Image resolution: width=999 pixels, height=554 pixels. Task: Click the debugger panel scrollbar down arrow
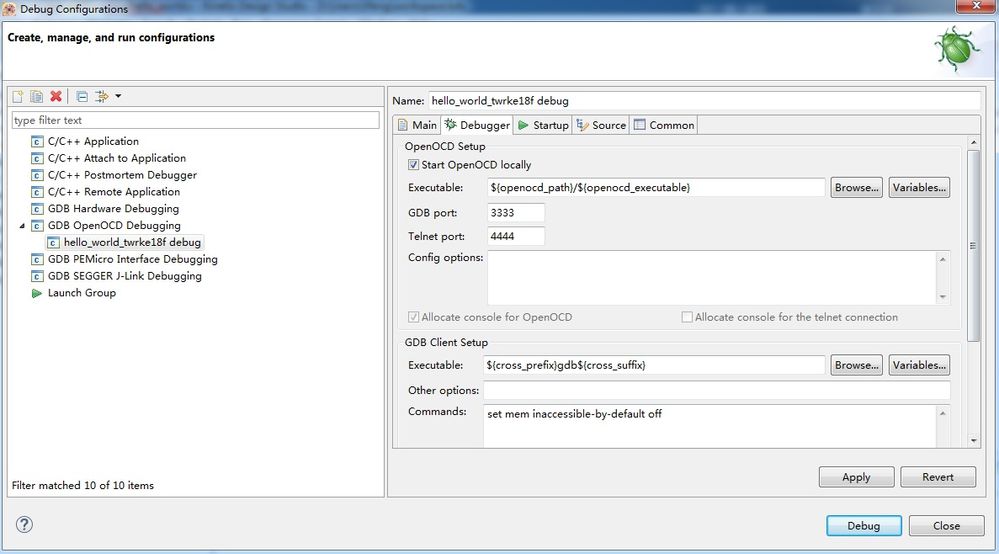[x=973, y=441]
